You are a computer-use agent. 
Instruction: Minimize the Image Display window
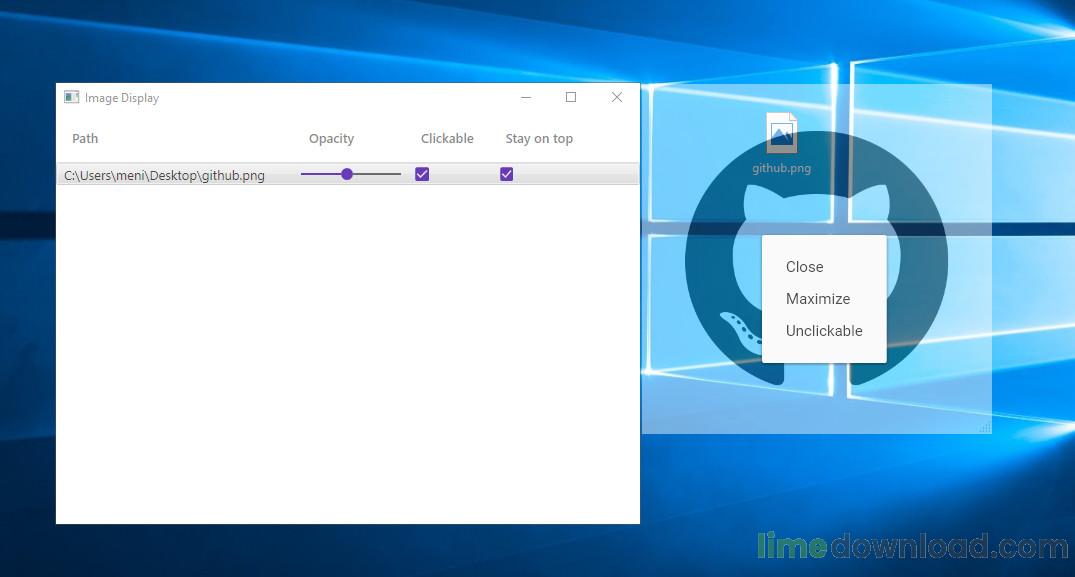pos(526,97)
